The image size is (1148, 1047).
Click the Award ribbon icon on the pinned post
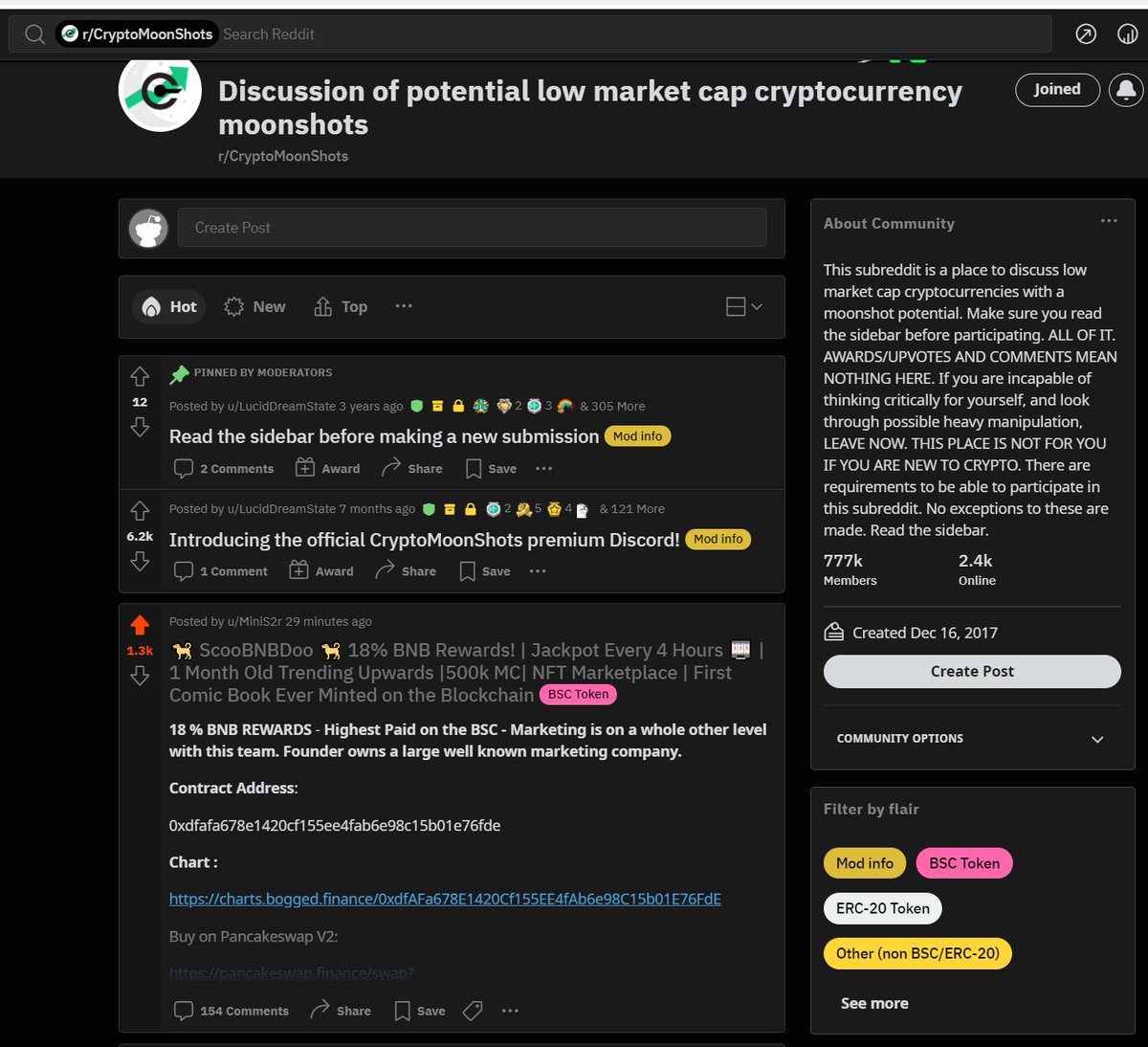(x=304, y=468)
